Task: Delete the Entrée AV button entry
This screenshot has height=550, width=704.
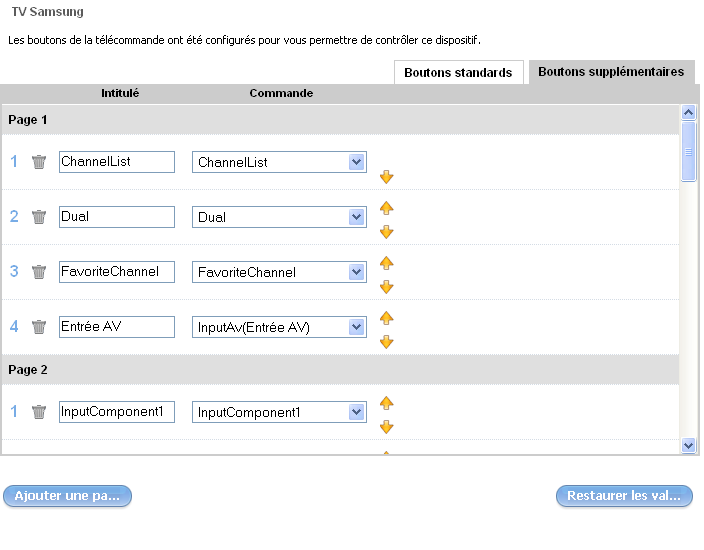Action: click(x=39, y=327)
